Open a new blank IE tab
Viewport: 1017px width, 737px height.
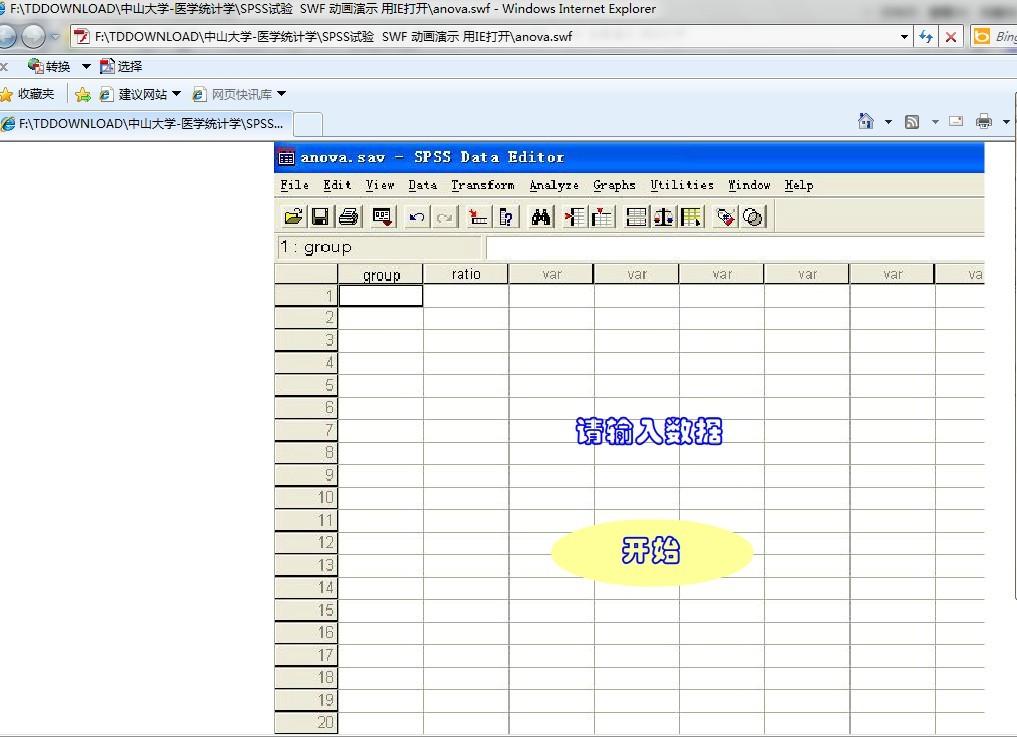[x=309, y=123]
